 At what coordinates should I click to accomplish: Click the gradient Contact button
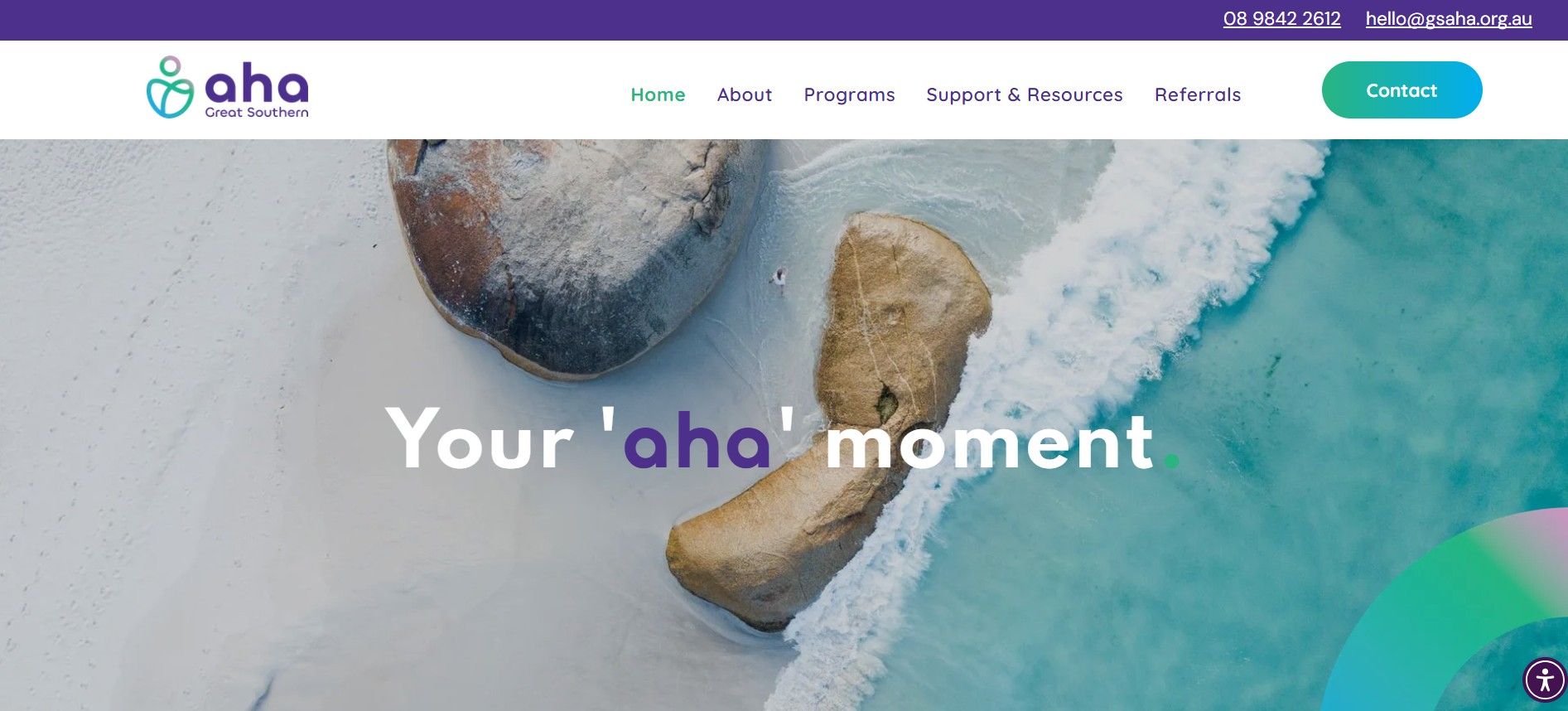(x=1402, y=89)
